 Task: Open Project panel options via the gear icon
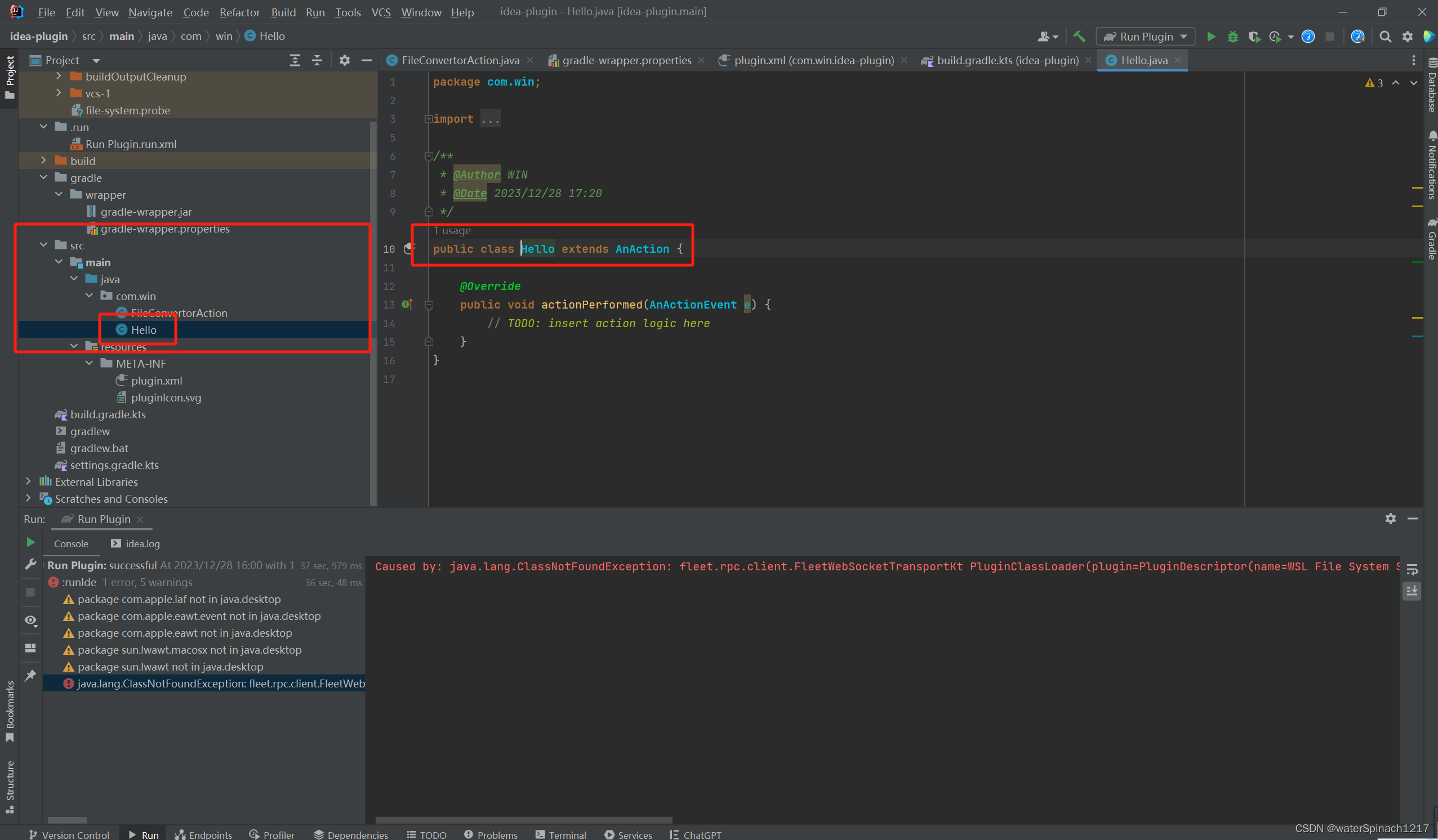[x=344, y=60]
